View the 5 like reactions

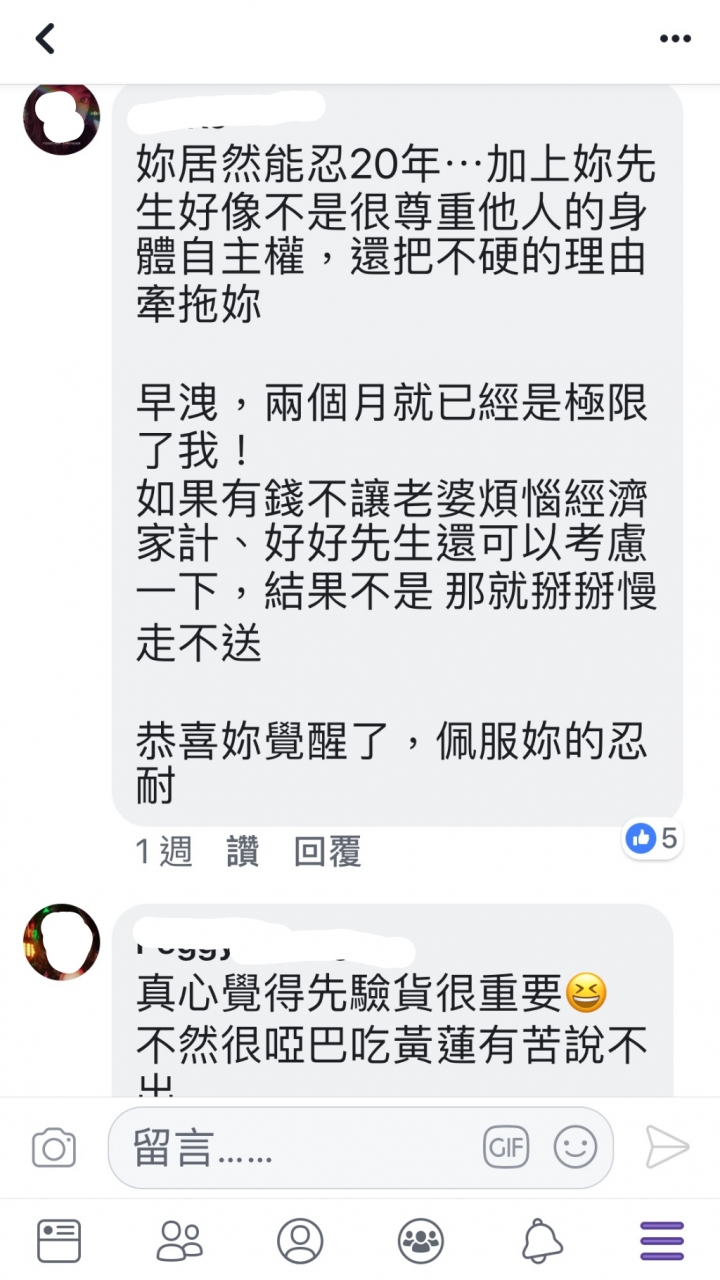[x=651, y=838]
